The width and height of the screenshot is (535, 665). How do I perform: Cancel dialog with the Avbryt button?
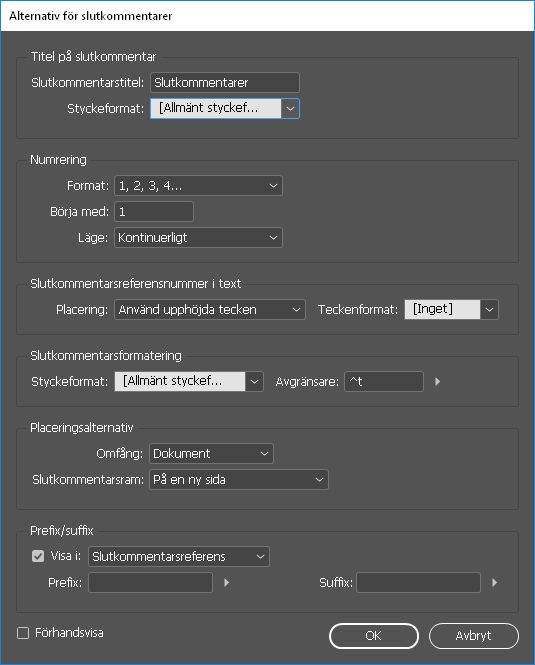pos(473,636)
